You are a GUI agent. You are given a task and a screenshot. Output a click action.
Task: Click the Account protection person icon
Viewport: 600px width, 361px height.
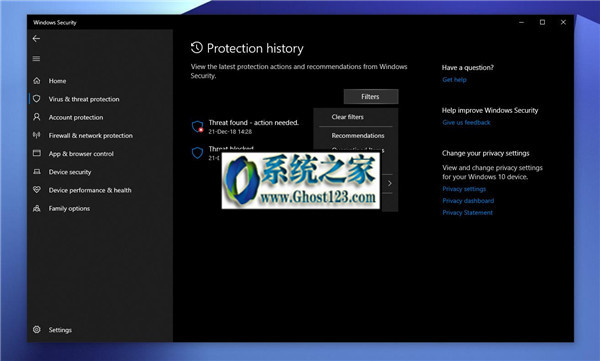(37, 117)
